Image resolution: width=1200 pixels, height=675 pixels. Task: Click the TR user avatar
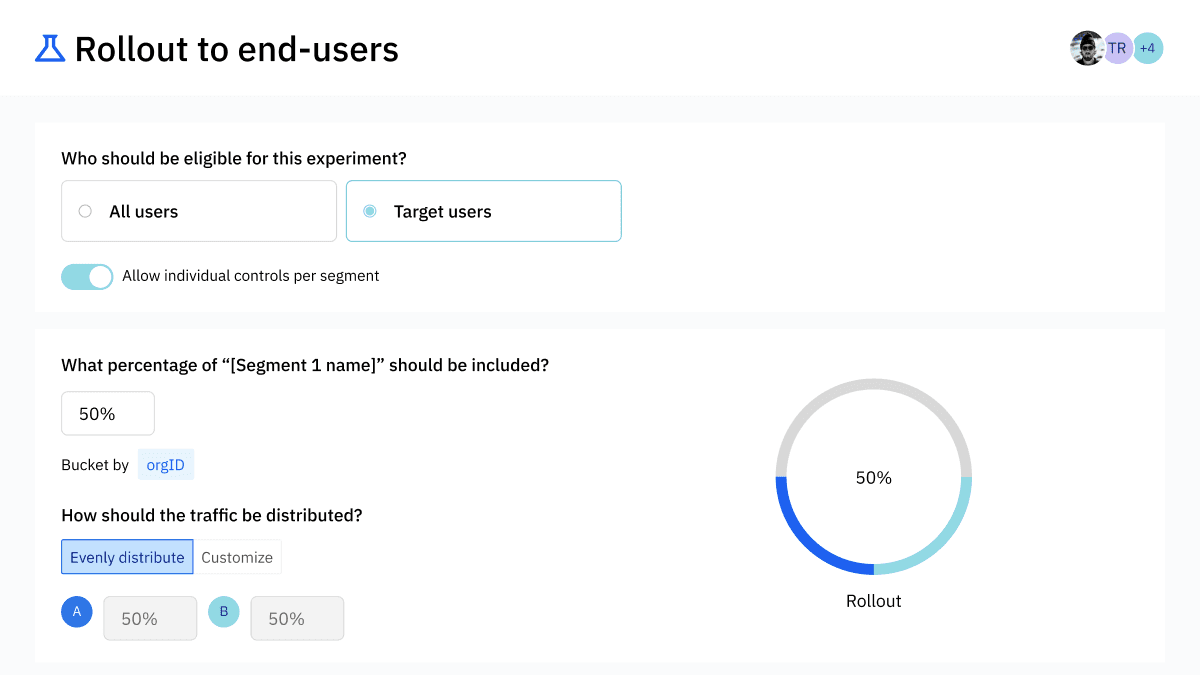(x=1117, y=48)
